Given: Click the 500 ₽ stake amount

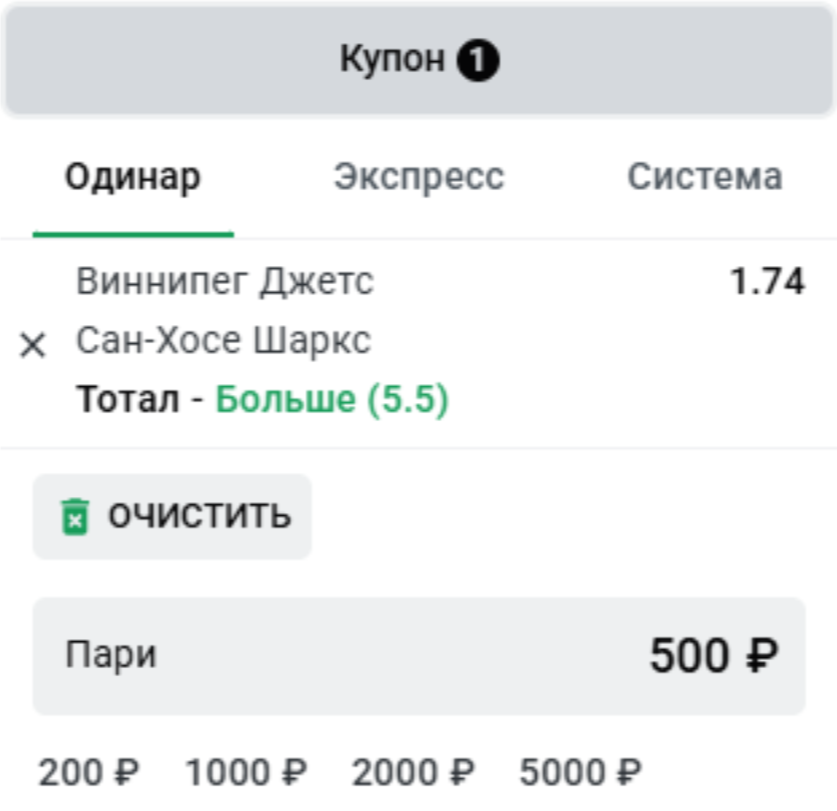Looking at the screenshot, I should (714, 656).
